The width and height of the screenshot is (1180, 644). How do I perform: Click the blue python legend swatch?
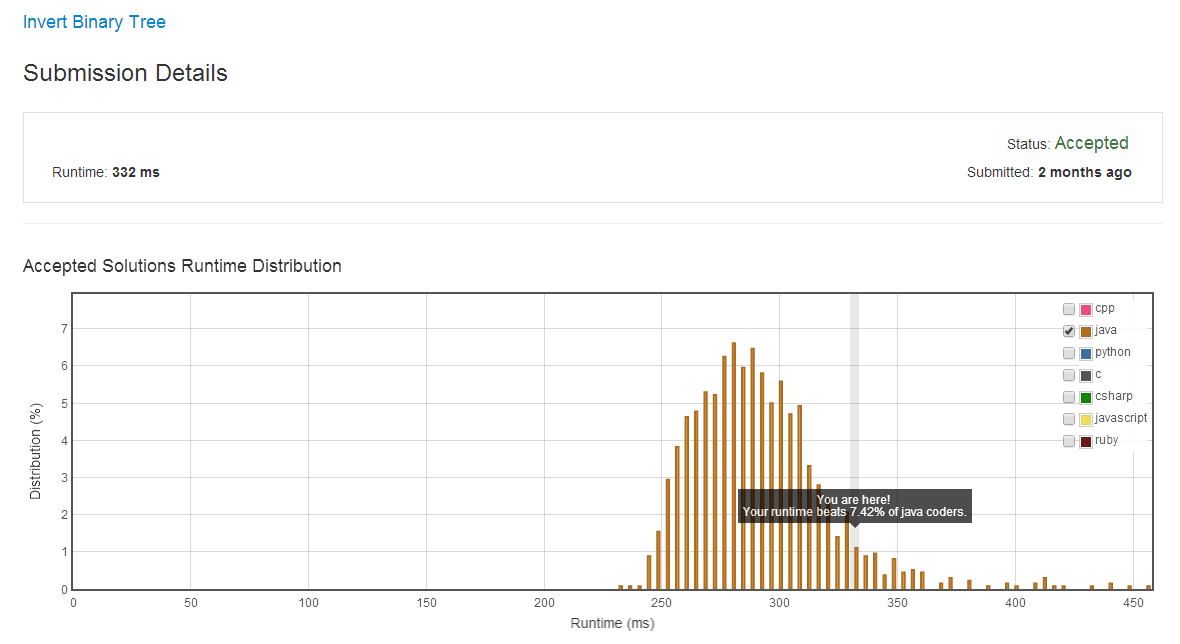(x=1086, y=353)
